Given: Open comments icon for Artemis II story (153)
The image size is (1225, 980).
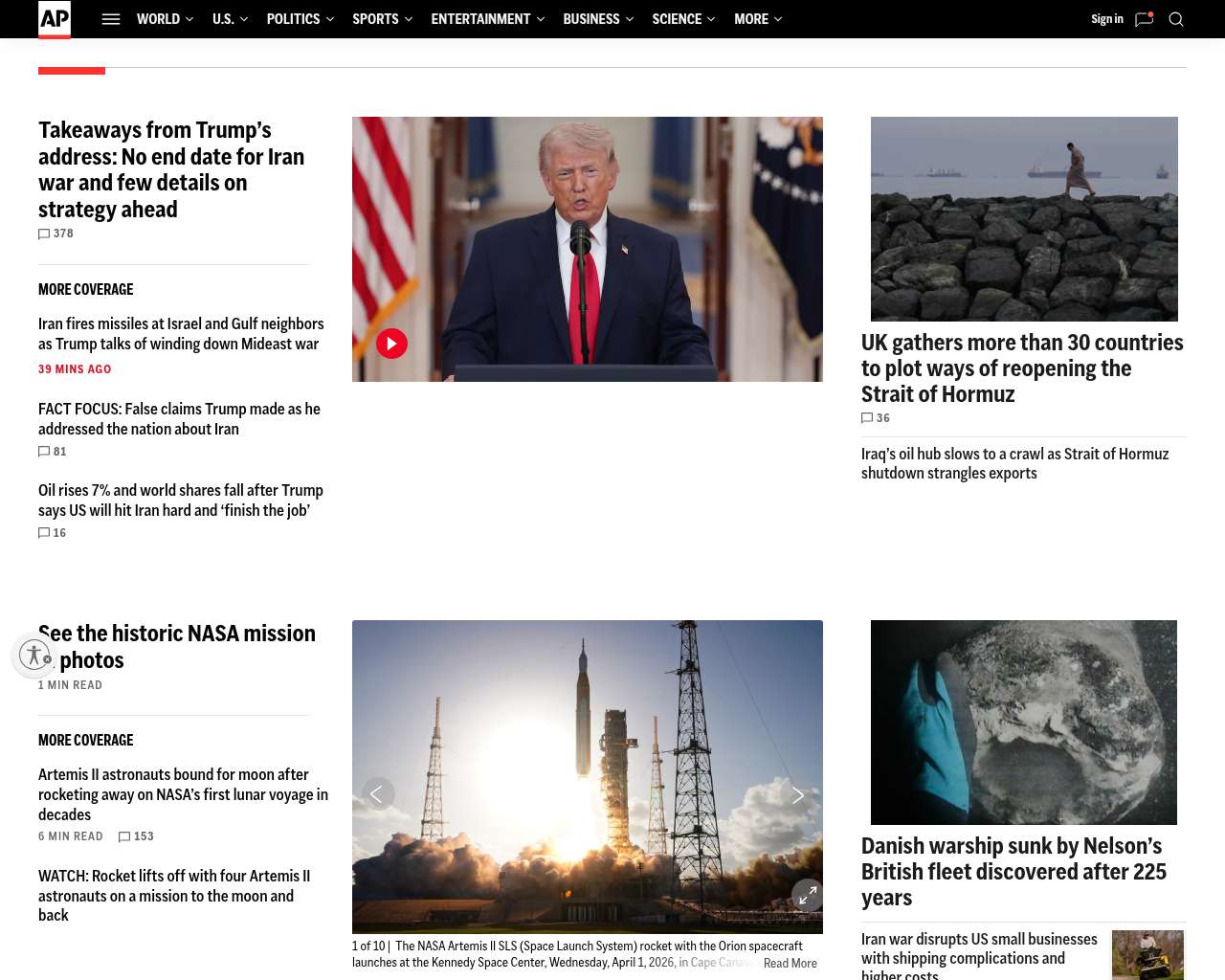Looking at the screenshot, I should [x=124, y=836].
